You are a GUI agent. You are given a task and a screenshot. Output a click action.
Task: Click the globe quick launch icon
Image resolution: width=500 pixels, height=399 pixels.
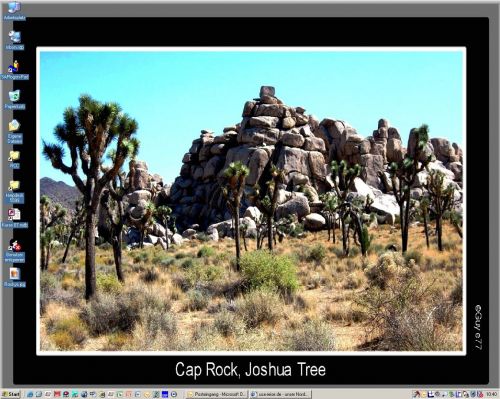coord(84,394)
